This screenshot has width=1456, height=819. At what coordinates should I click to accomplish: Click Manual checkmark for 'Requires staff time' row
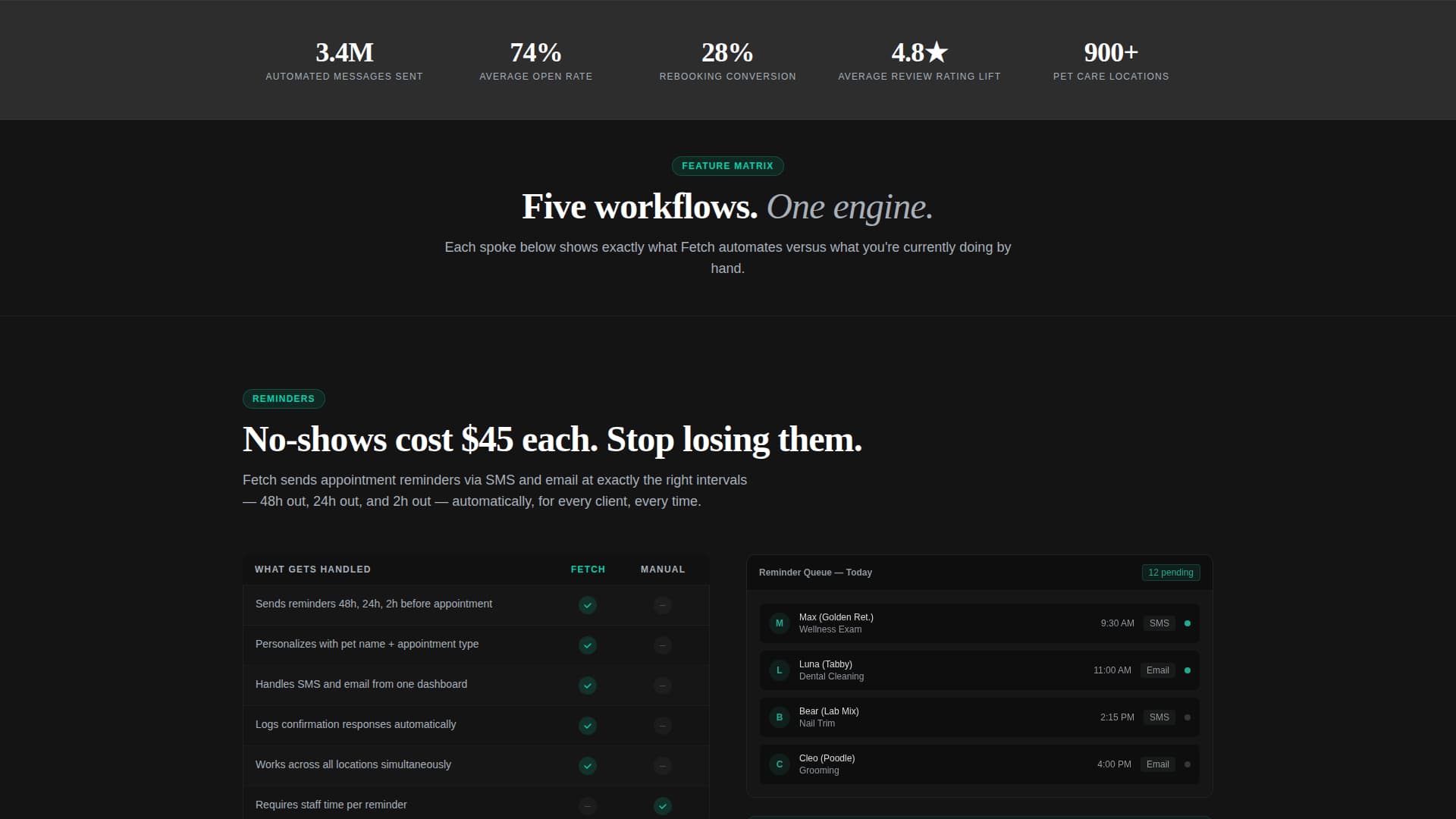click(x=663, y=806)
